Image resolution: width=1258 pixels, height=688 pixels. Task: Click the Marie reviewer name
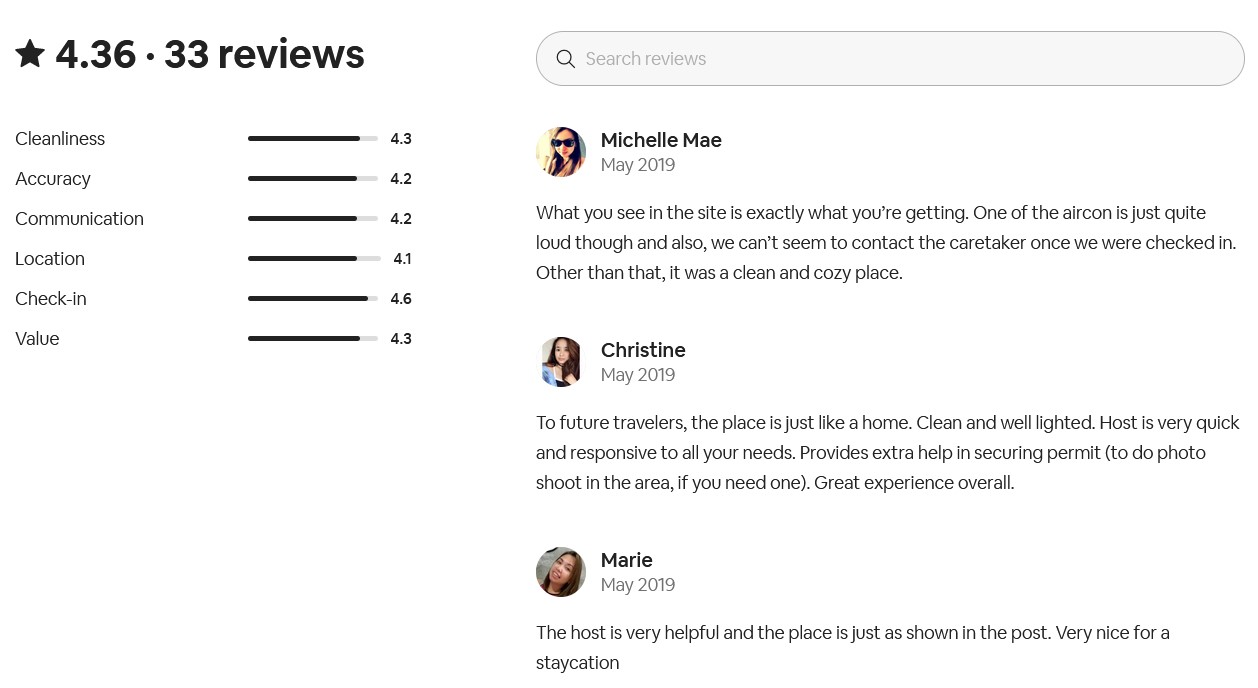(627, 560)
